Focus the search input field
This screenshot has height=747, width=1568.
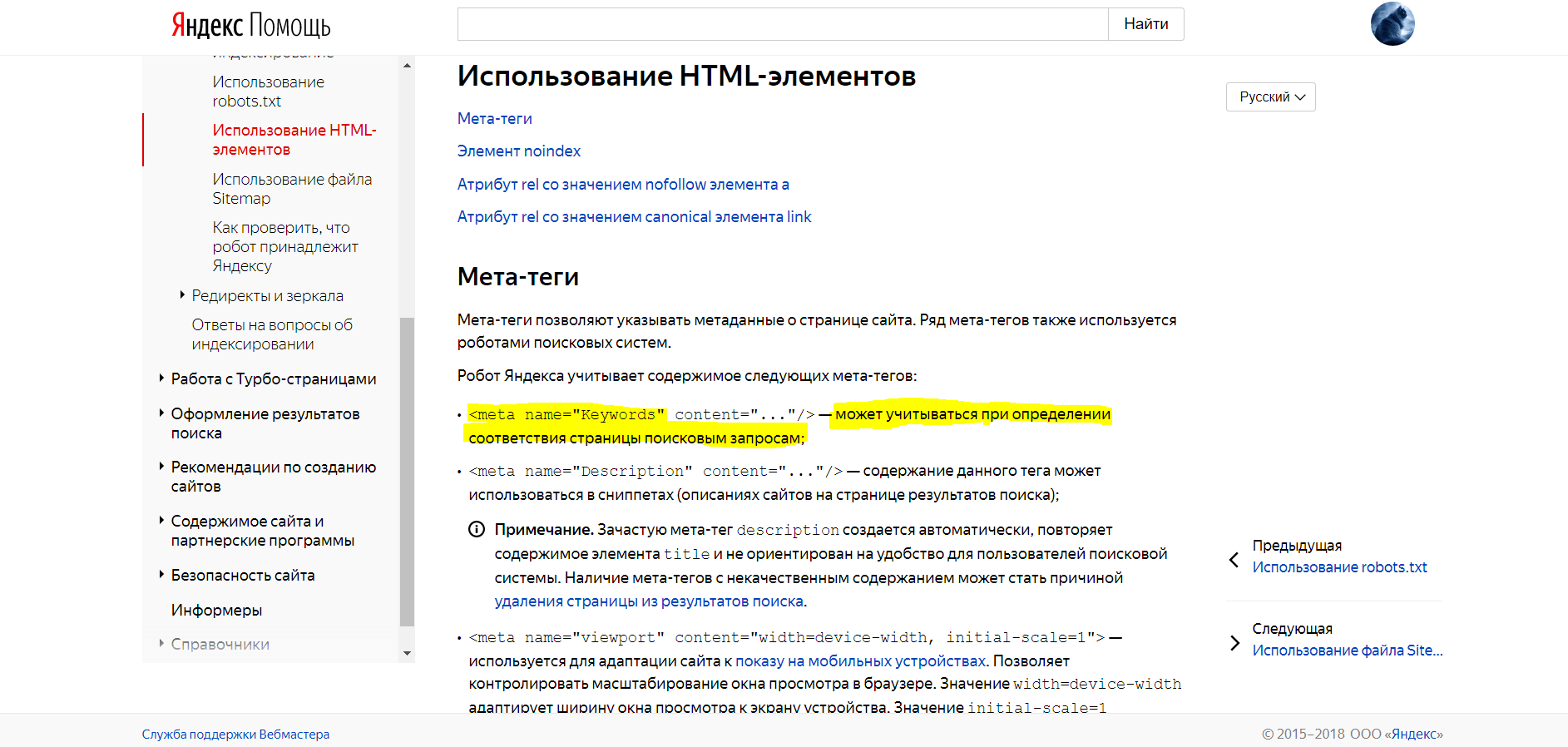[783, 24]
